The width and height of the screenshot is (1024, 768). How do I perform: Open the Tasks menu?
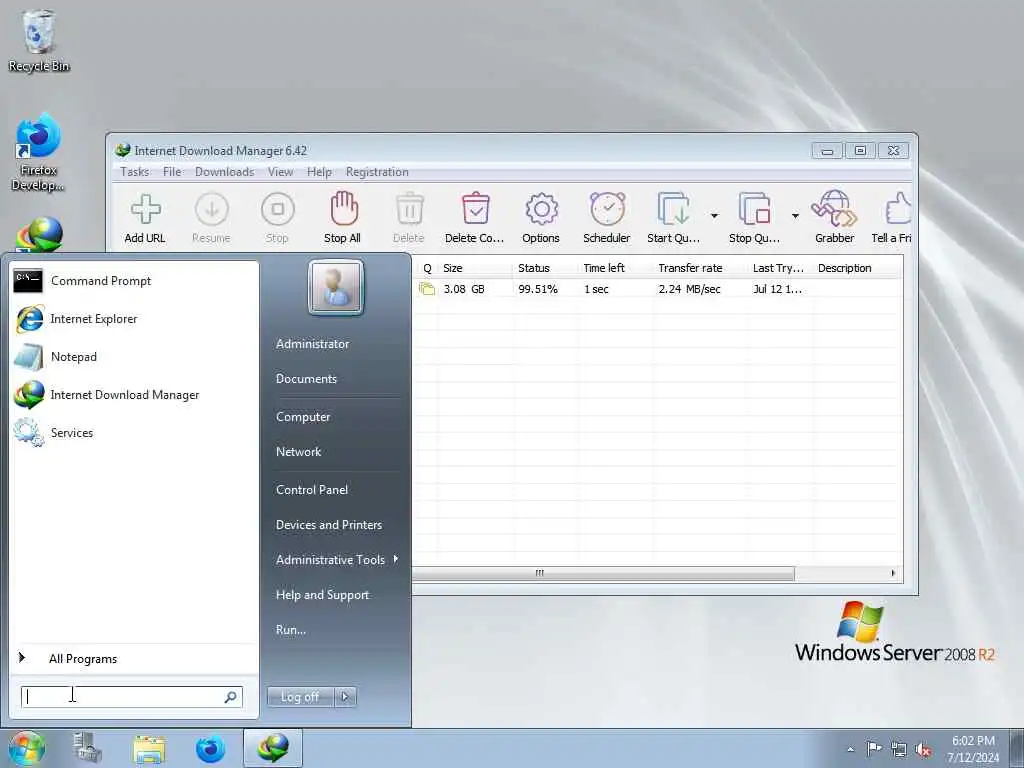point(135,172)
